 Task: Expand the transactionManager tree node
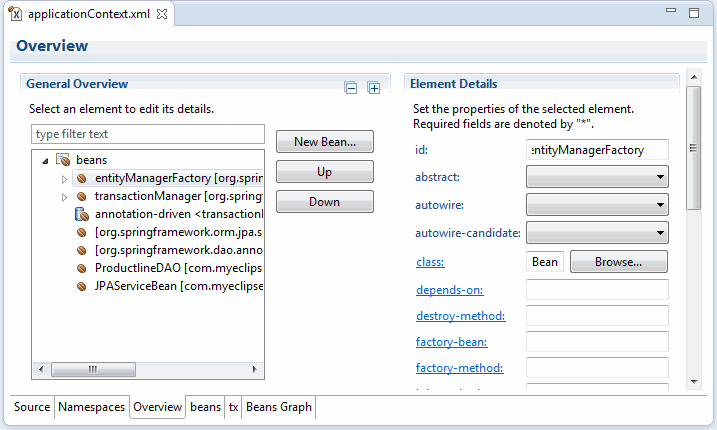click(65, 197)
